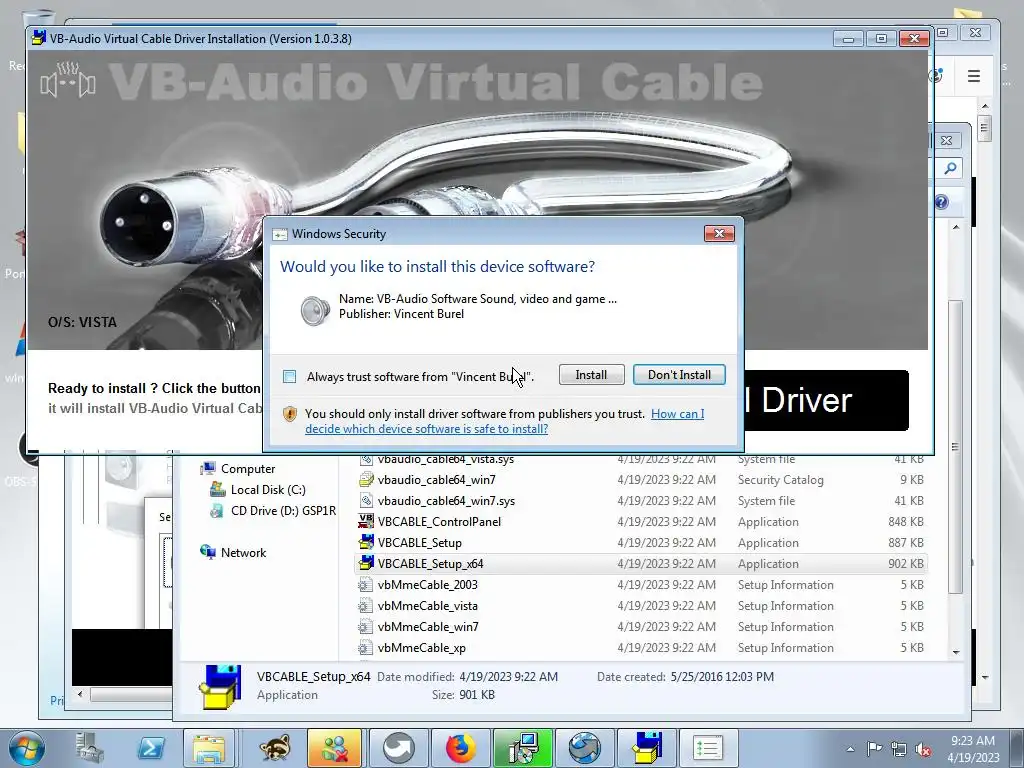Launch PowerShell from the taskbar
This screenshot has width=1024, height=768.
pos(151,748)
